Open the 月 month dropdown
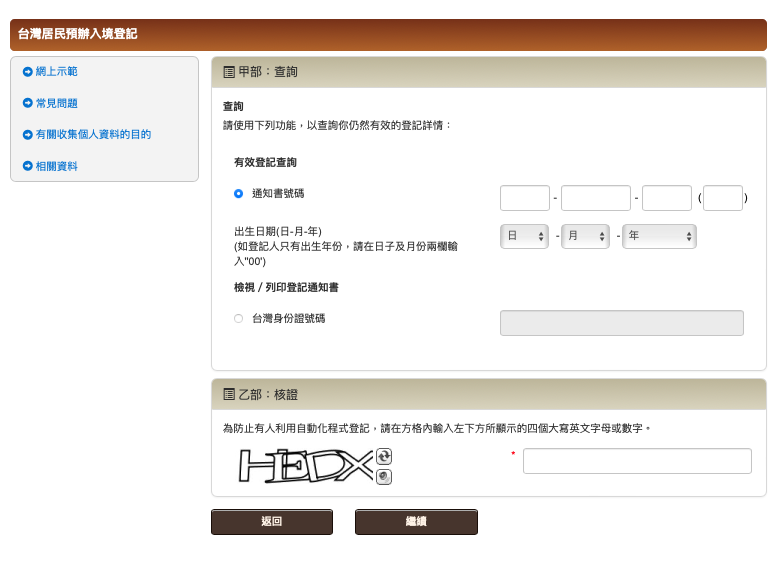 click(585, 236)
